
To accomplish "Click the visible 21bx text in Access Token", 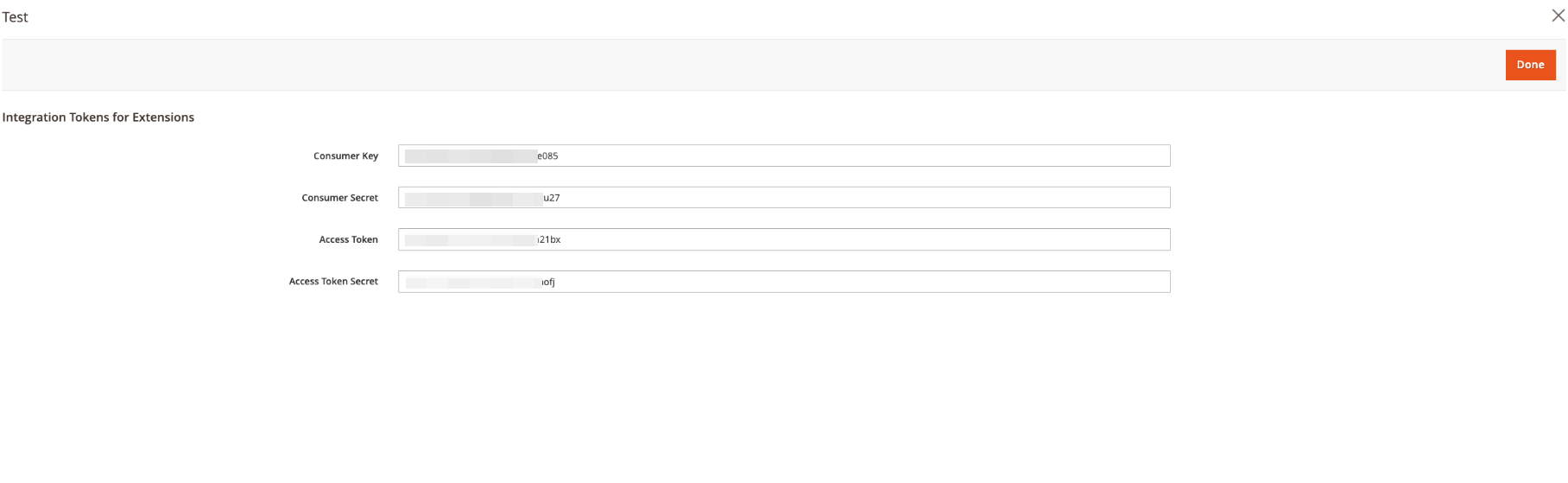I will coord(550,239).
